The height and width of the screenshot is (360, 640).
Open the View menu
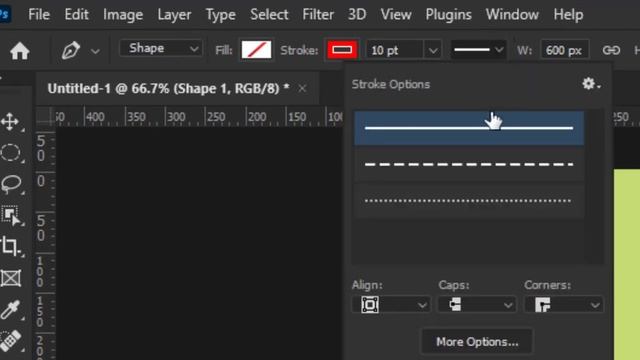pos(396,15)
